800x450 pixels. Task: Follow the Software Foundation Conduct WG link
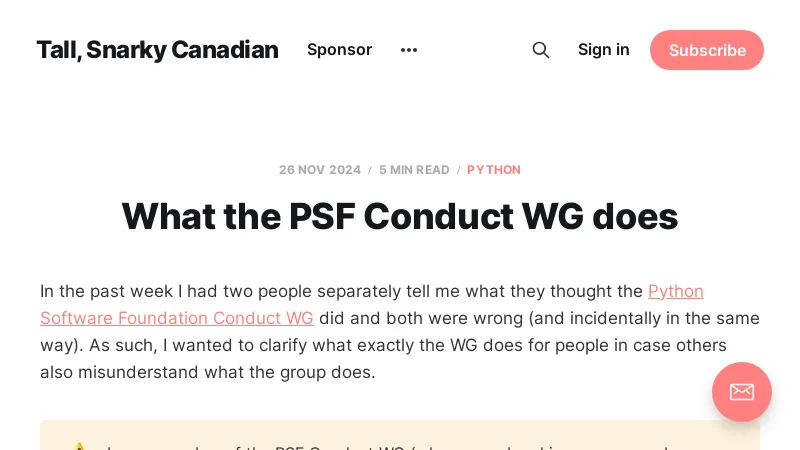177,318
